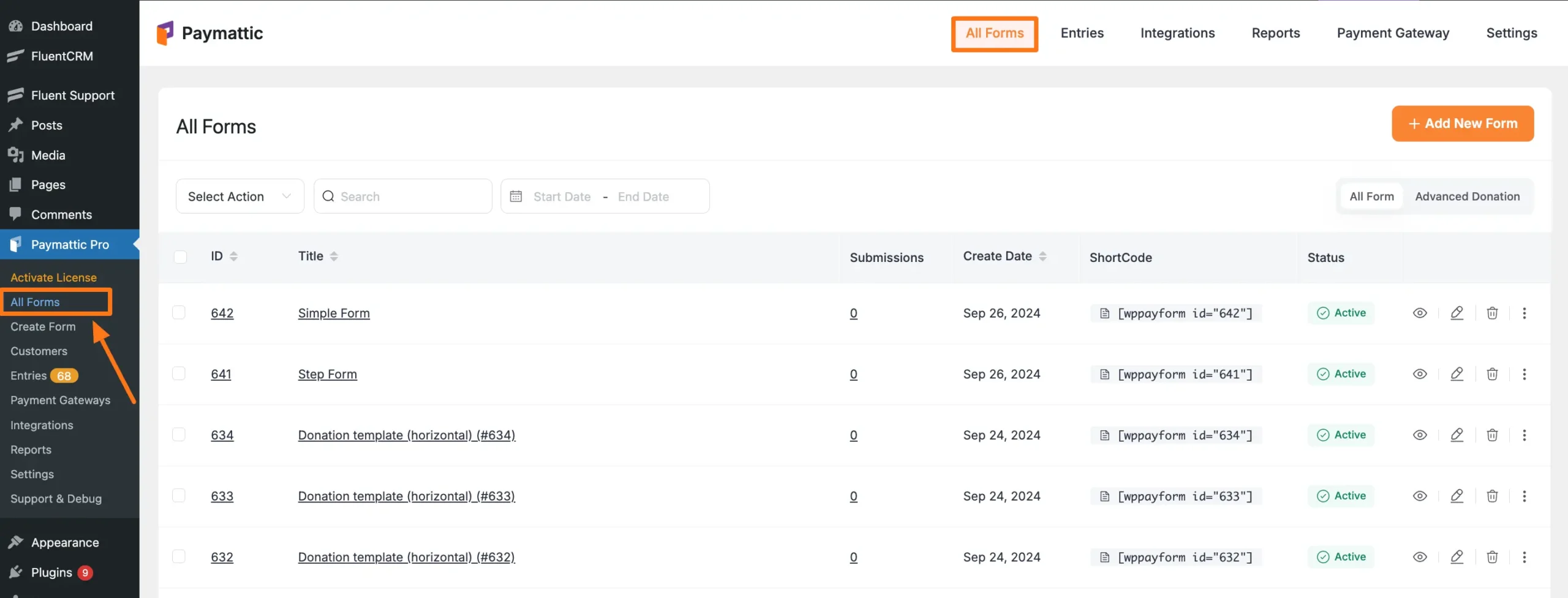Tick the checkbox next to Simple Form

click(179, 312)
